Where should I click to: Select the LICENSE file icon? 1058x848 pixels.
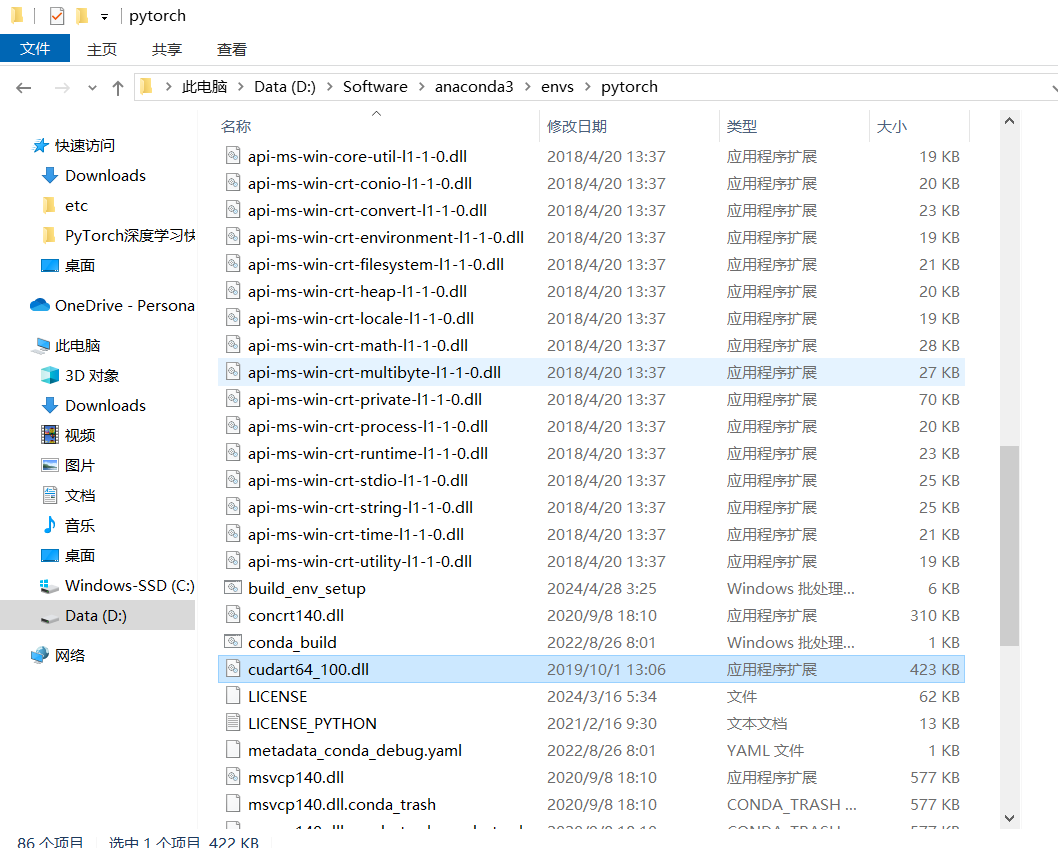pyautogui.click(x=233, y=696)
